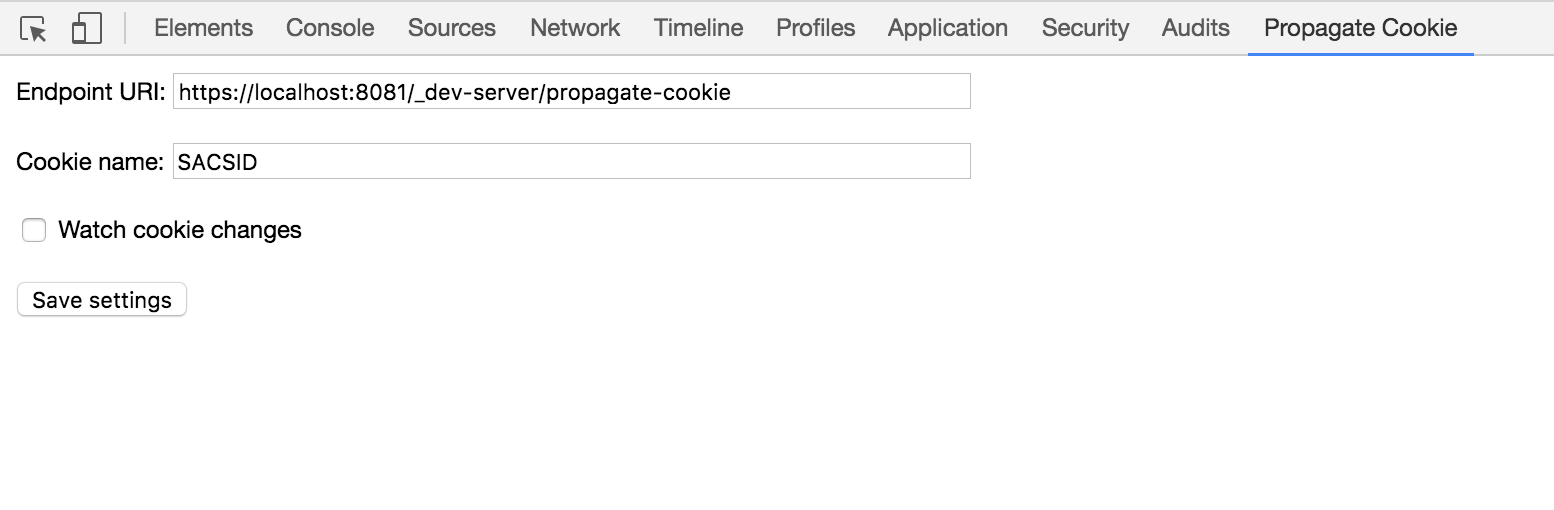
Task: Select the Network tab
Action: click(x=575, y=28)
